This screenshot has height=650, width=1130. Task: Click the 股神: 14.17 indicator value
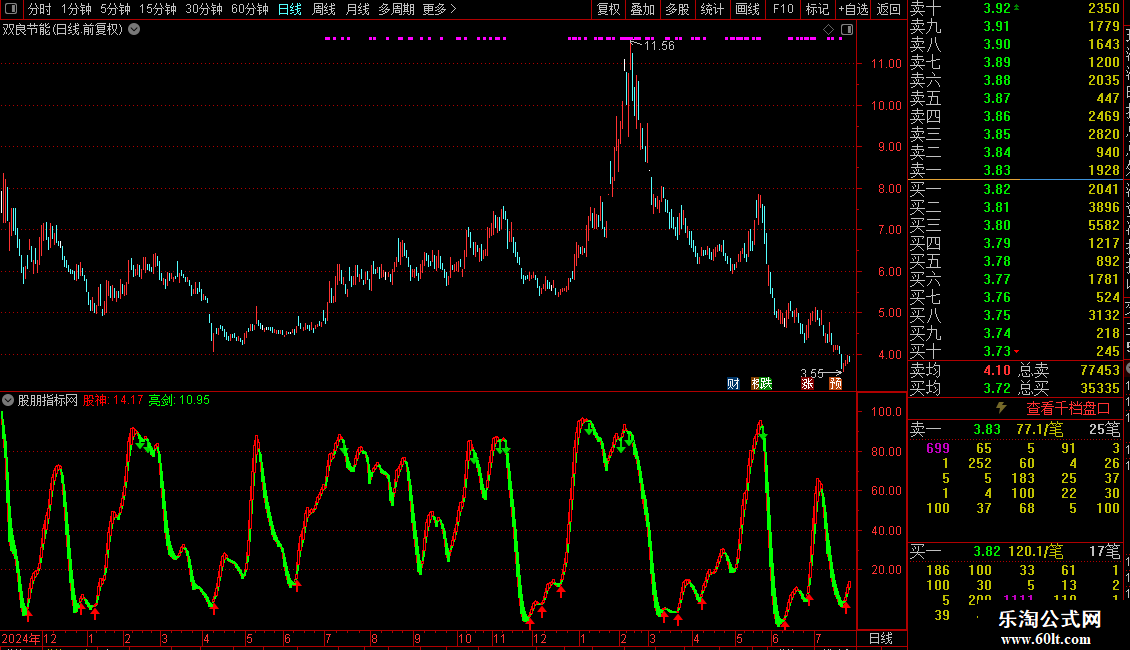113,400
